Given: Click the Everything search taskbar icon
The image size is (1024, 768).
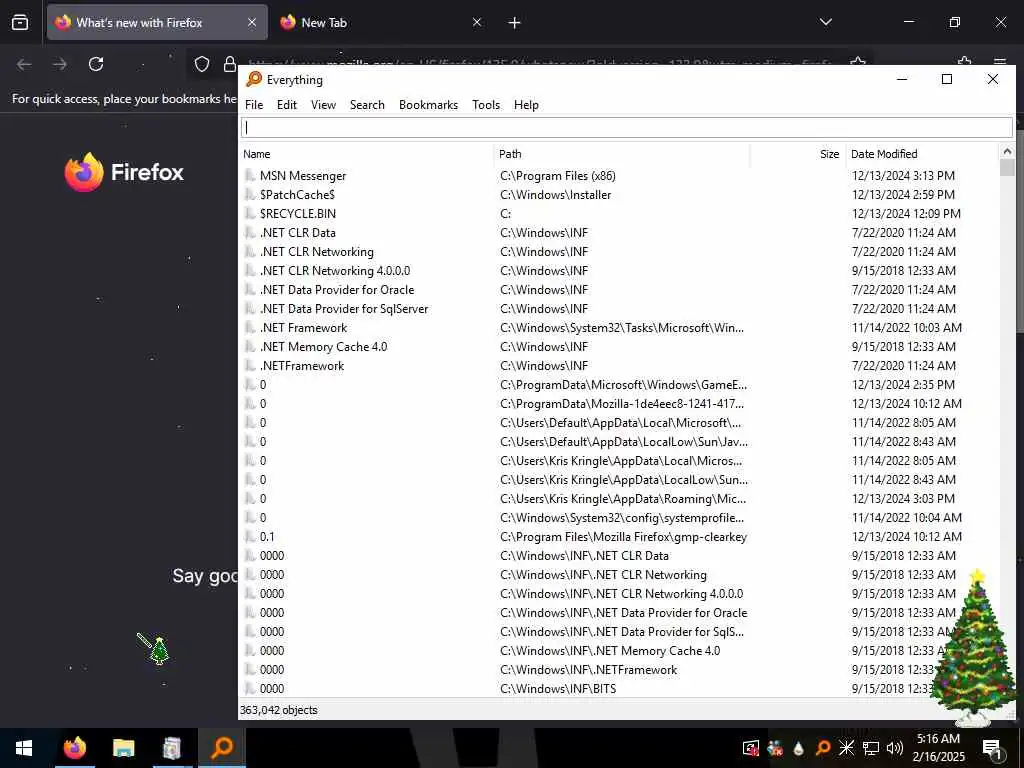Looking at the screenshot, I should (x=222, y=748).
